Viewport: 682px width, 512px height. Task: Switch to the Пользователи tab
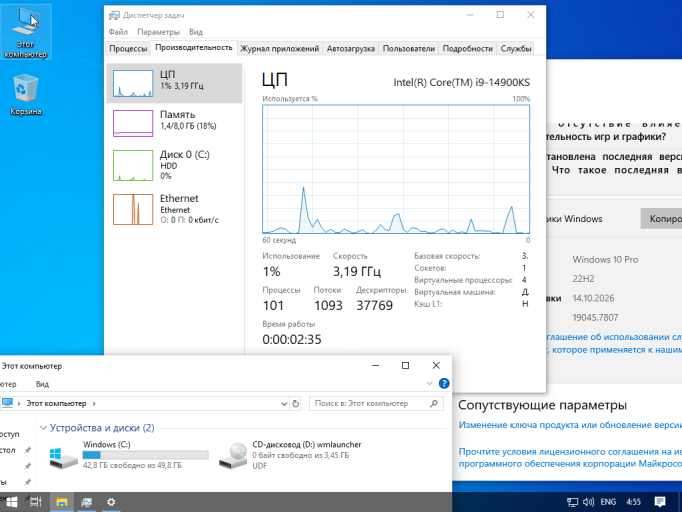(x=408, y=48)
